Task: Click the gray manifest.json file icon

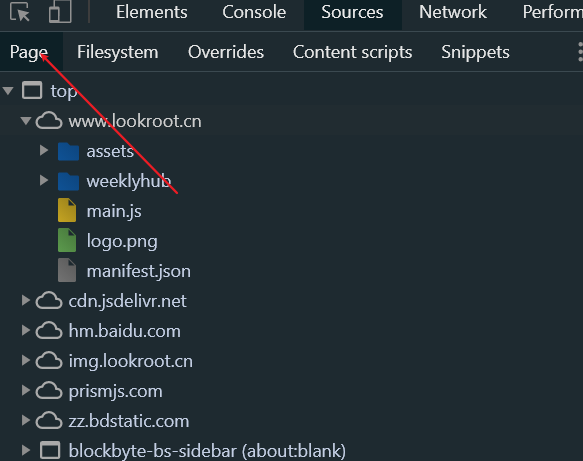Action: click(67, 270)
